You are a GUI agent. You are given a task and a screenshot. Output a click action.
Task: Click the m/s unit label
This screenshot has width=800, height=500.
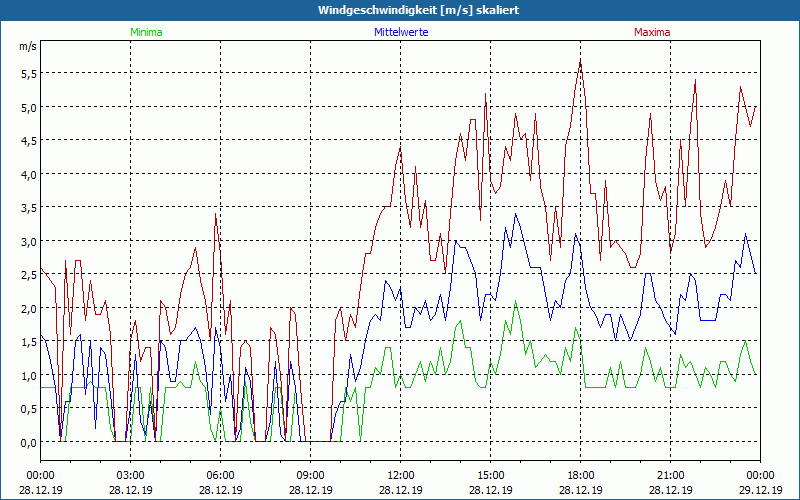tap(28, 46)
